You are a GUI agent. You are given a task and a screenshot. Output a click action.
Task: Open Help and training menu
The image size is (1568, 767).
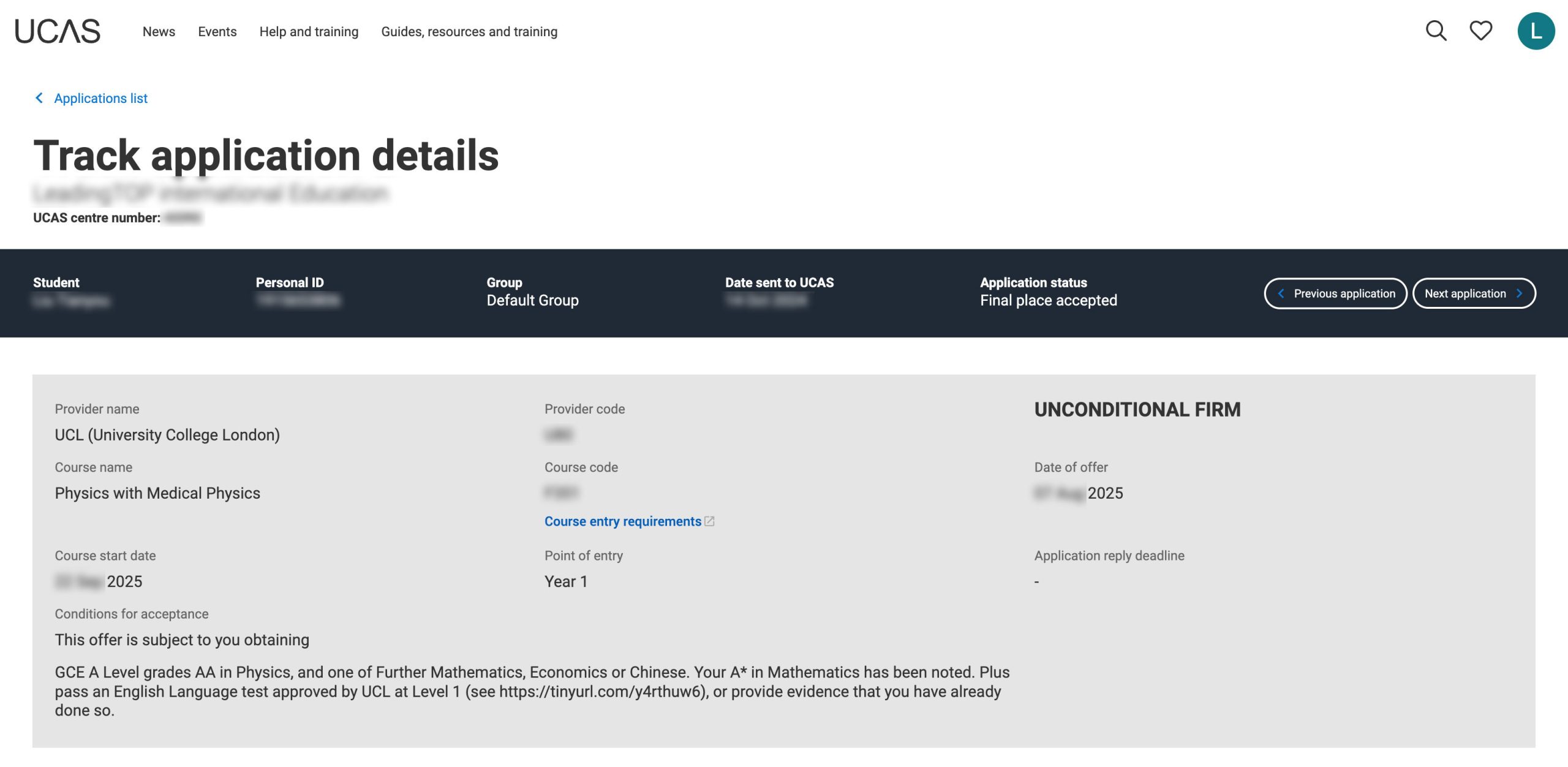(x=309, y=32)
